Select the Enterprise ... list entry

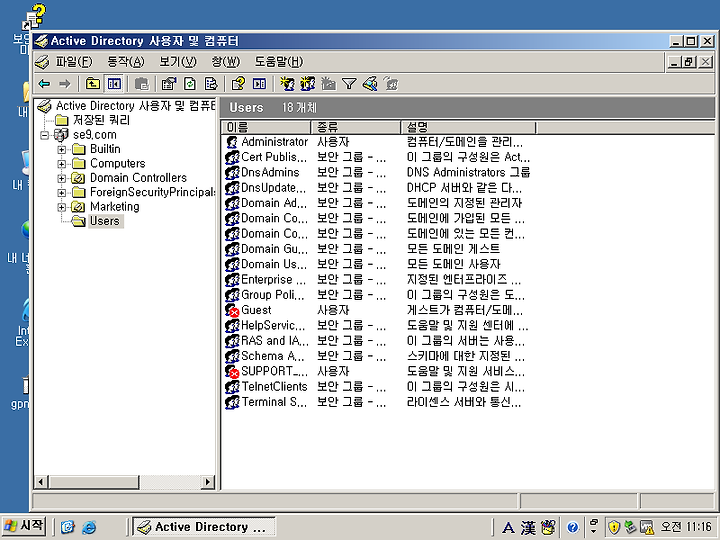273,280
